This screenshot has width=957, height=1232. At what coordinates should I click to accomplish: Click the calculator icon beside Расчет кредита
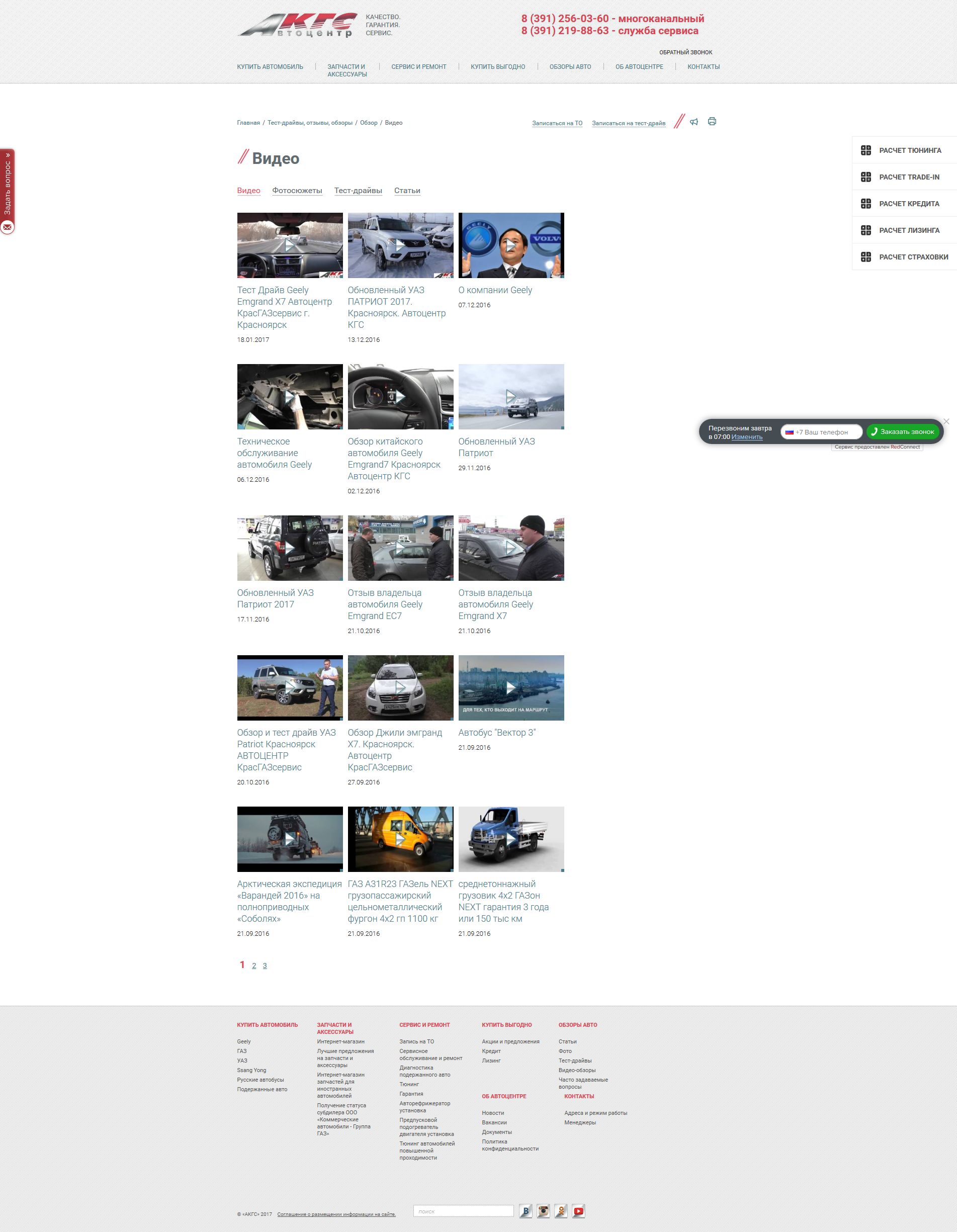click(x=866, y=203)
